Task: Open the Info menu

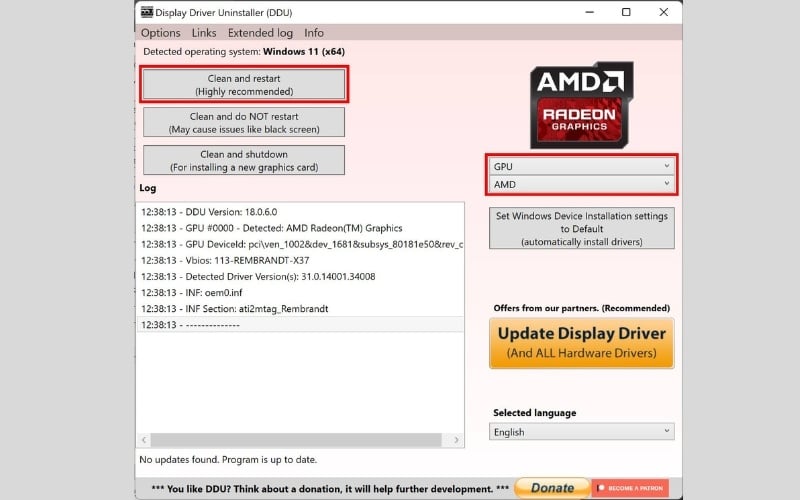Action: pos(314,33)
